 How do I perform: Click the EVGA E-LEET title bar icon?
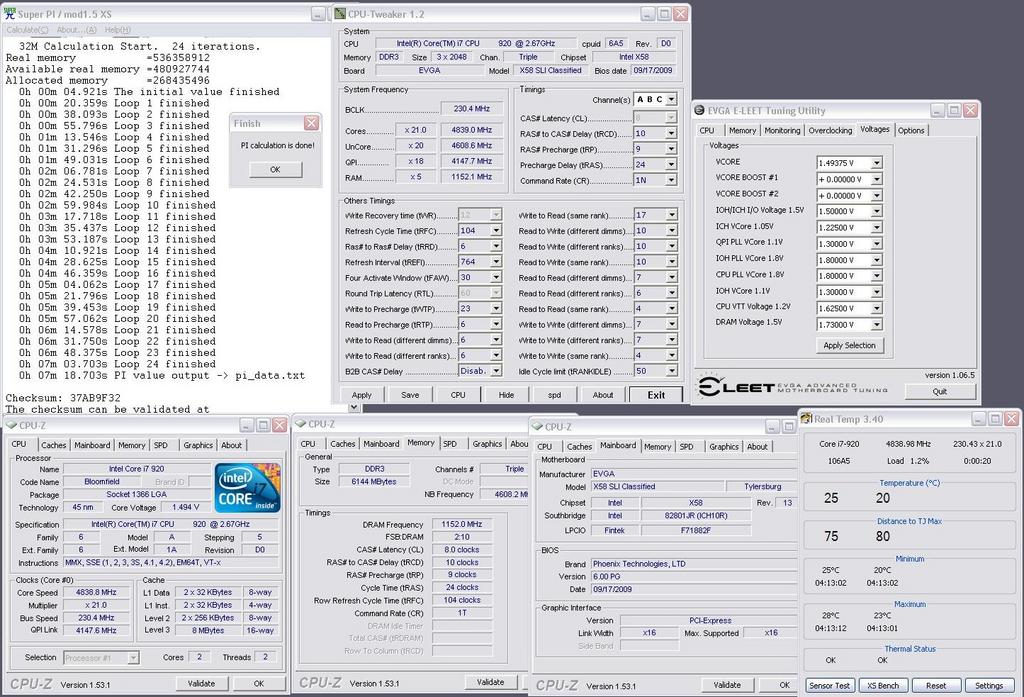click(699, 110)
